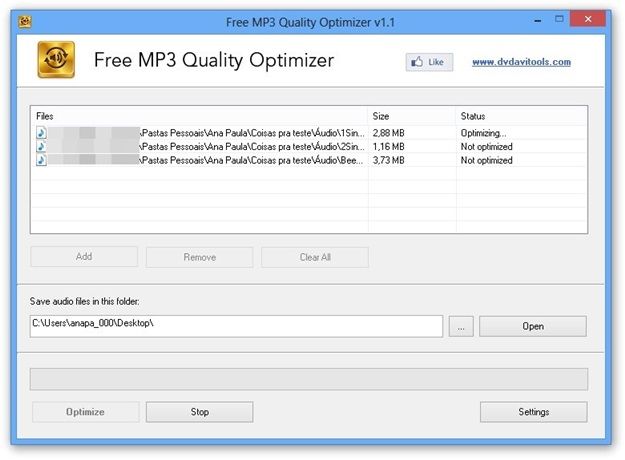Click the Optimizing... status cell

[x=483, y=133]
